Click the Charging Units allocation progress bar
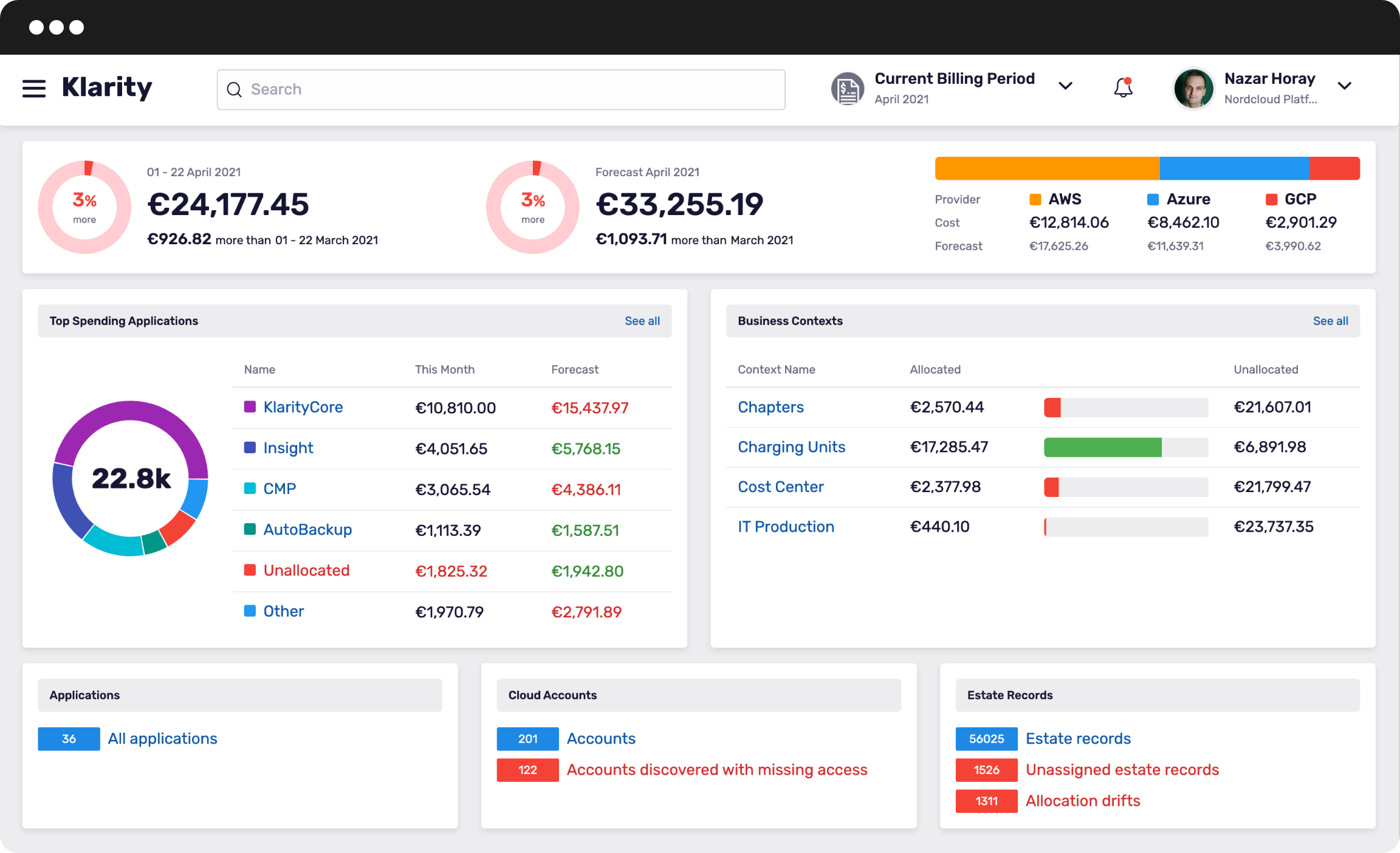This screenshot has height=853, width=1400. click(x=1125, y=447)
